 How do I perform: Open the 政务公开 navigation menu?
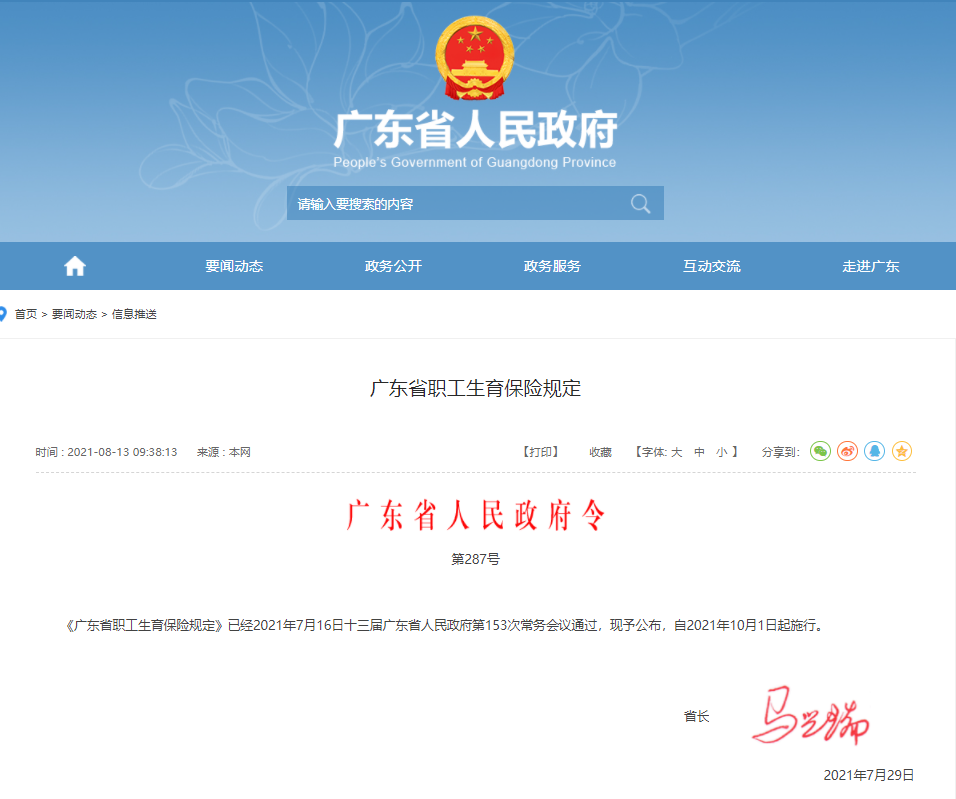point(393,266)
